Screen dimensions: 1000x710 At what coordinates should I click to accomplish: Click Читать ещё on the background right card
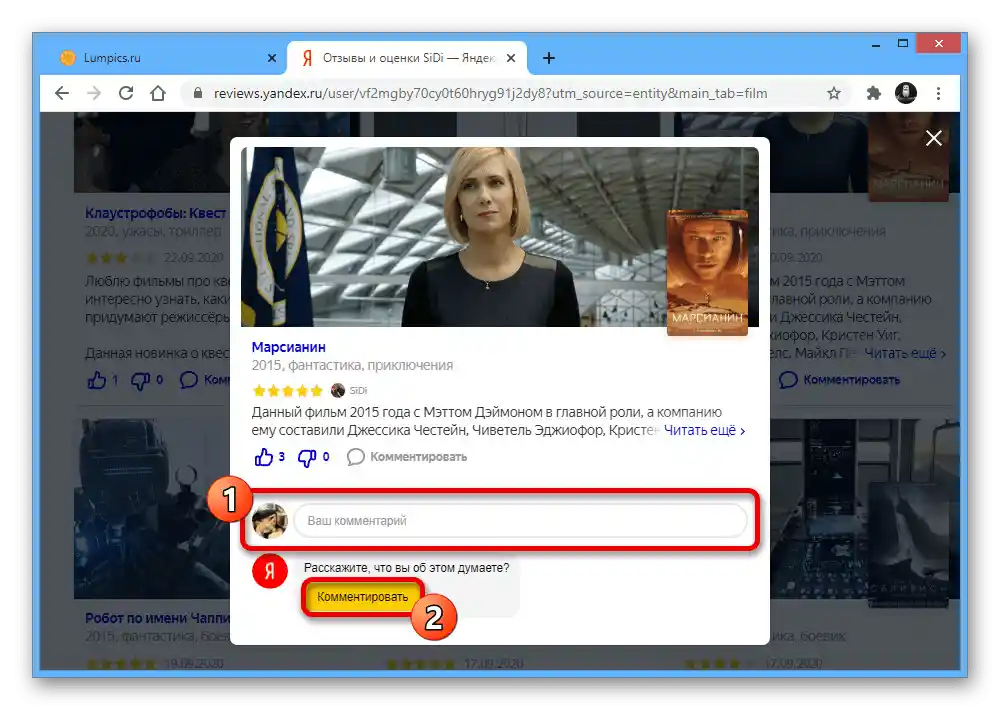tap(905, 353)
